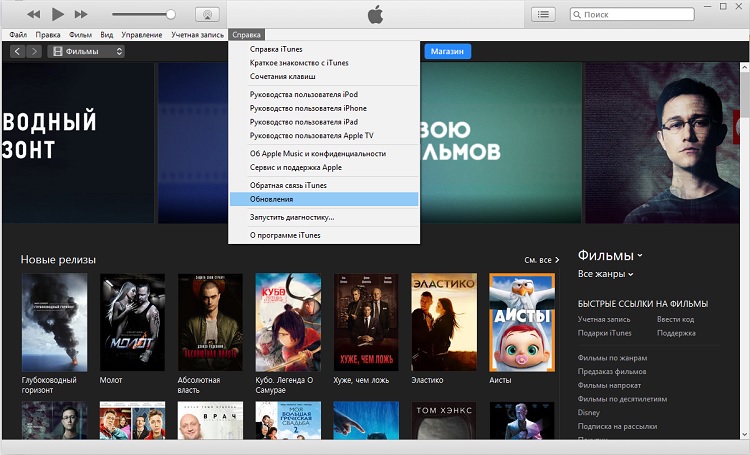Open Фильмы по десятилетиям link
The height and width of the screenshot is (455, 750).
(x=622, y=399)
